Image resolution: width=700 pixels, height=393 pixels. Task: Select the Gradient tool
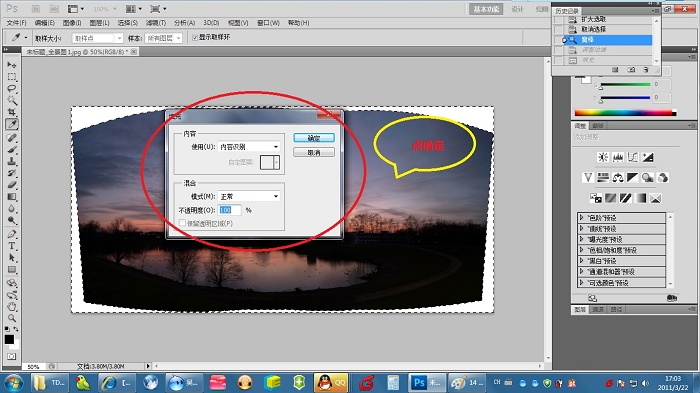[12, 196]
